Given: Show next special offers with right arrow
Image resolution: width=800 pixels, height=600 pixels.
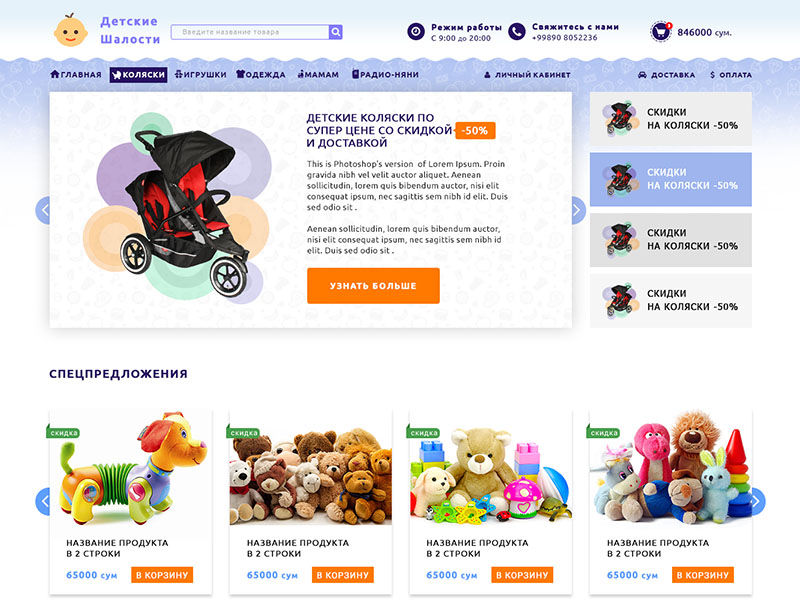Looking at the screenshot, I should point(758,502).
